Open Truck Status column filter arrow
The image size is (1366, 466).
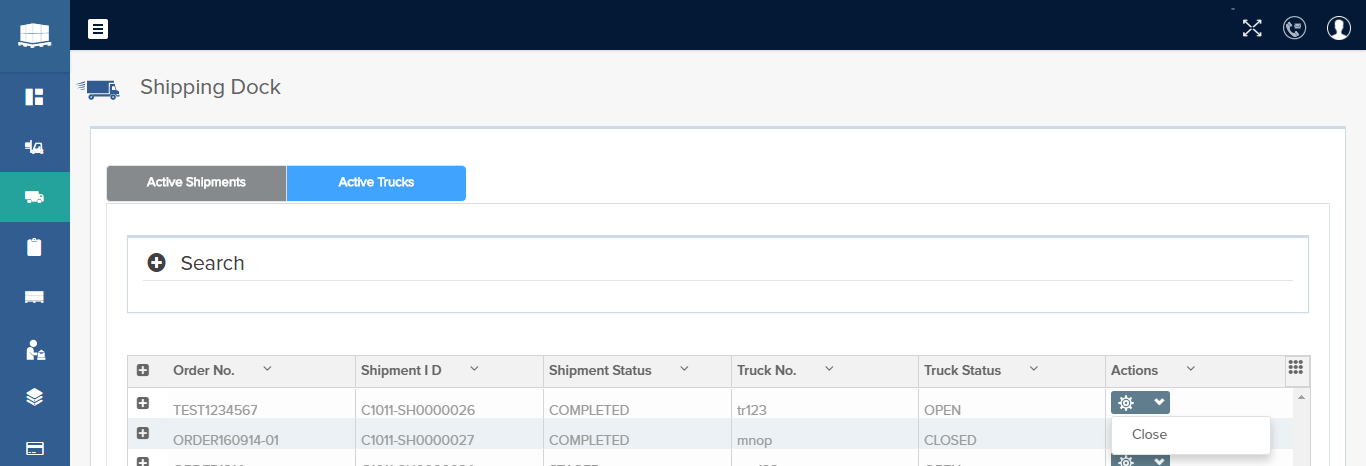click(x=1034, y=369)
